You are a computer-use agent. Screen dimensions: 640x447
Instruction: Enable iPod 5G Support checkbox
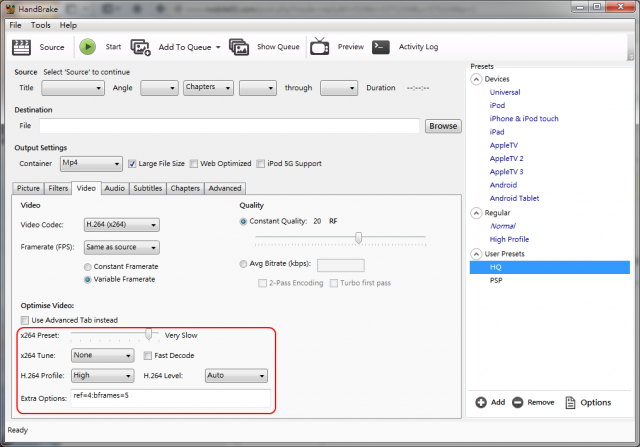[260, 164]
